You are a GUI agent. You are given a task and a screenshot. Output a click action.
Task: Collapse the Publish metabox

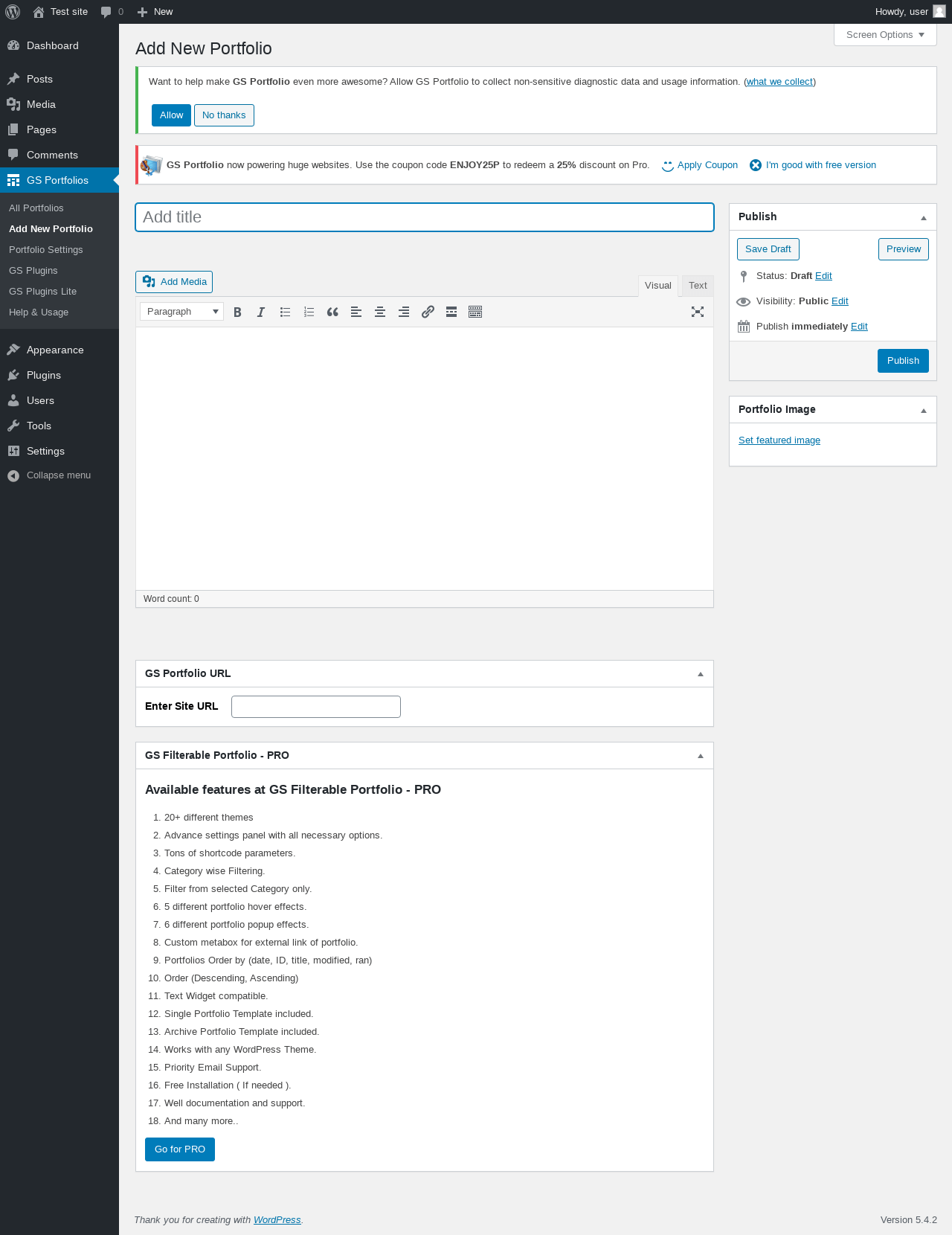pos(924,217)
